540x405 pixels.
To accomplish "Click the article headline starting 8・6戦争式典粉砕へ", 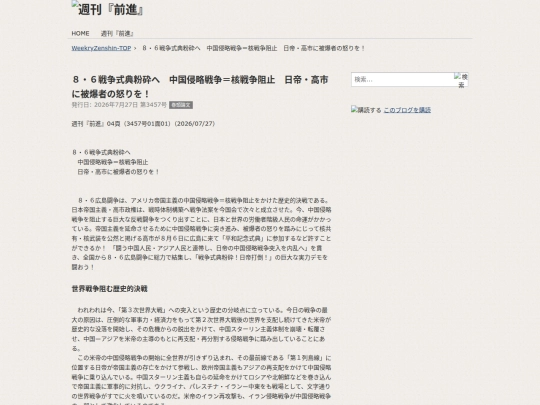I will coord(200,86).
